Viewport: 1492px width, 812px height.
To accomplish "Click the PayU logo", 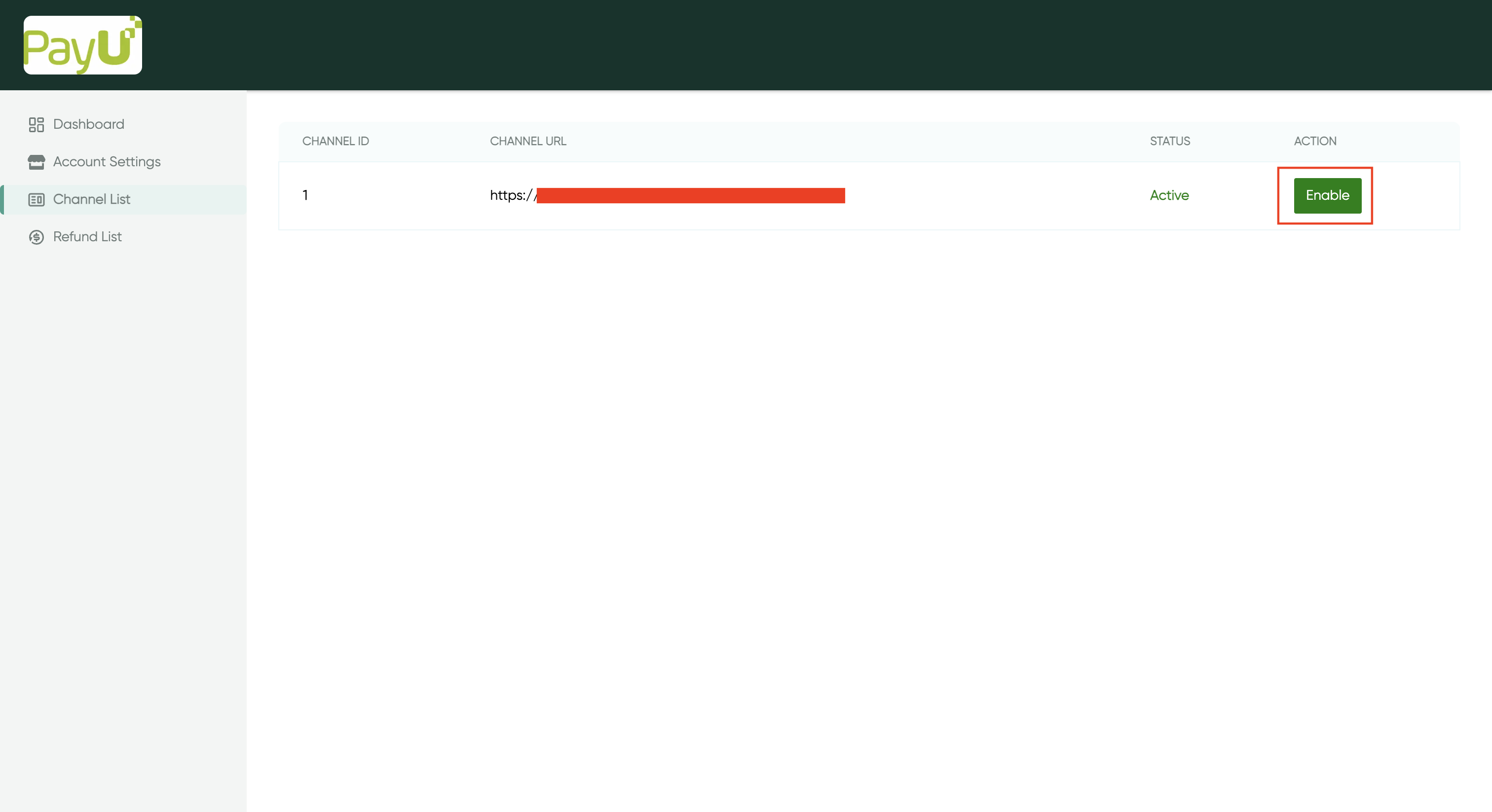I will [82, 45].
